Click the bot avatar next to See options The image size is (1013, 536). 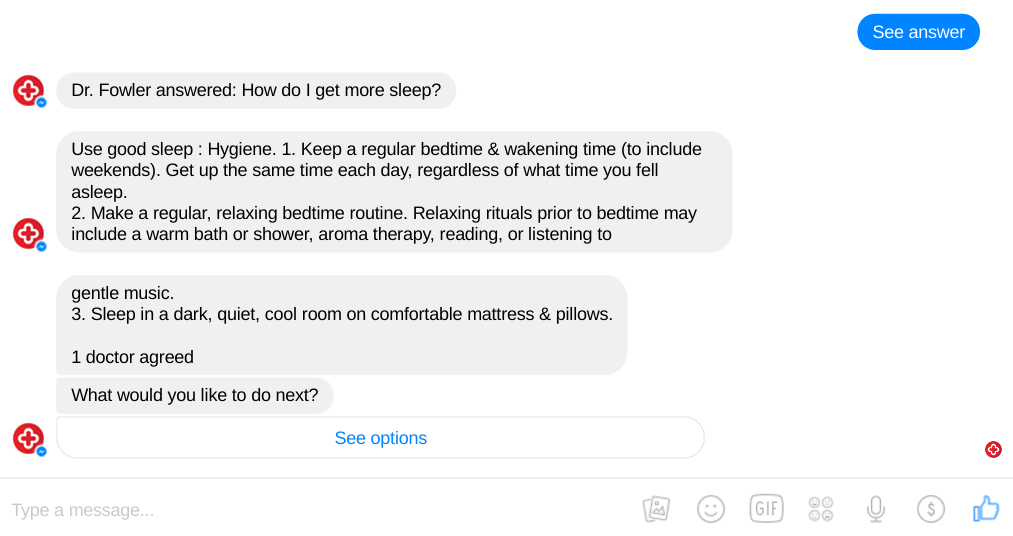[x=29, y=438]
